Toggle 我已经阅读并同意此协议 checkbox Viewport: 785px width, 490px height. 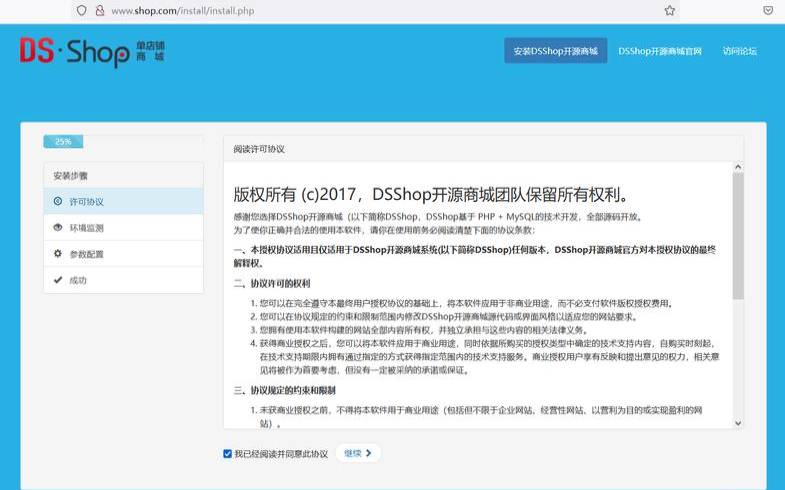227,453
